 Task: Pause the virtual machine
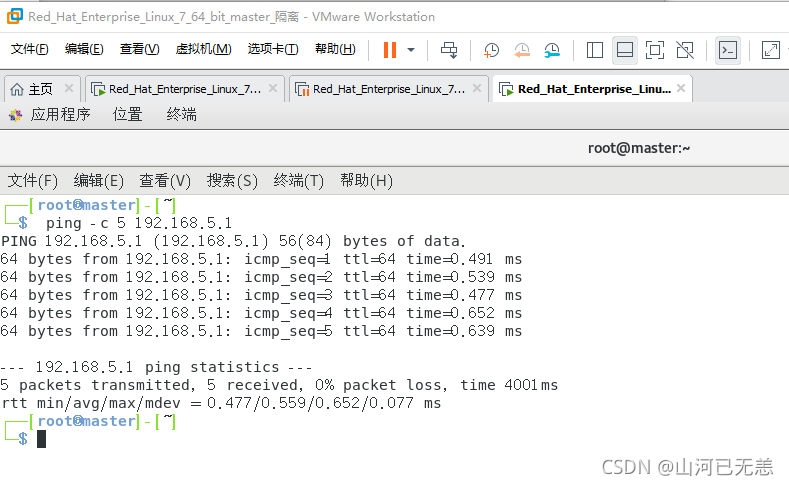pyautogui.click(x=390, y=50)
